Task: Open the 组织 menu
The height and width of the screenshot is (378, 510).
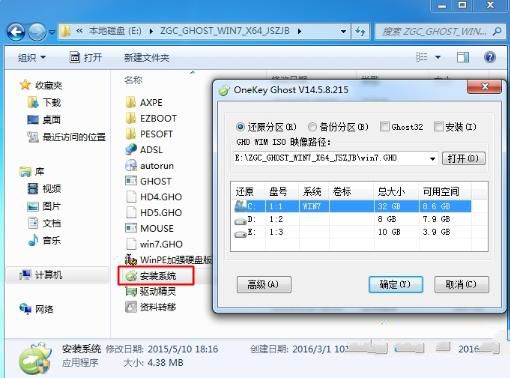Action: 32,58
